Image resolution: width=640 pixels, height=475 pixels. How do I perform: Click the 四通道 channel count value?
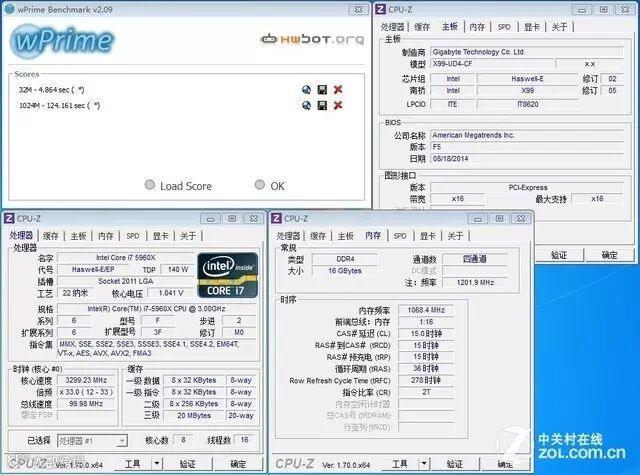(x=475, y=259)
